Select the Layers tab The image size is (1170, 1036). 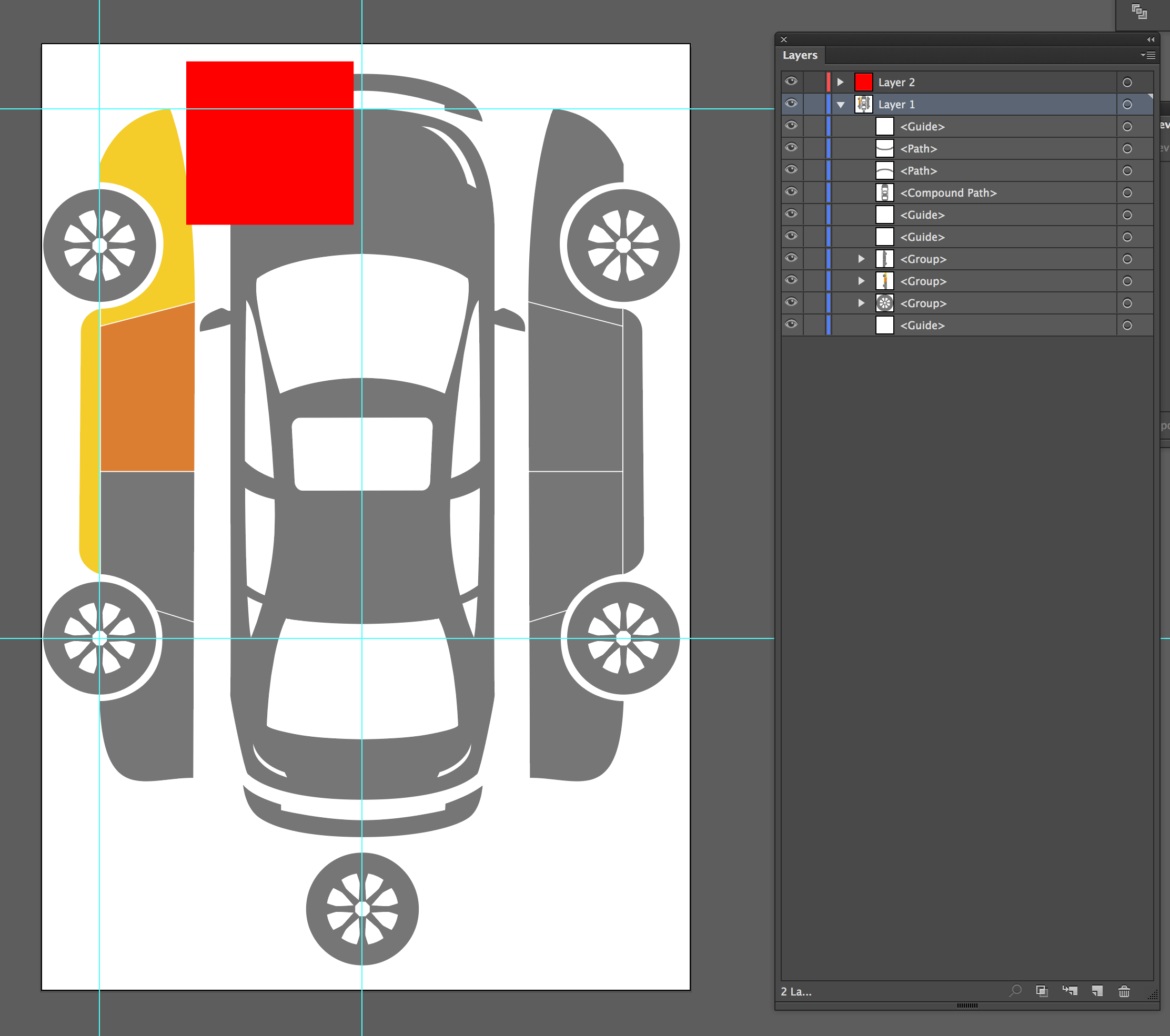coord(800,55)
